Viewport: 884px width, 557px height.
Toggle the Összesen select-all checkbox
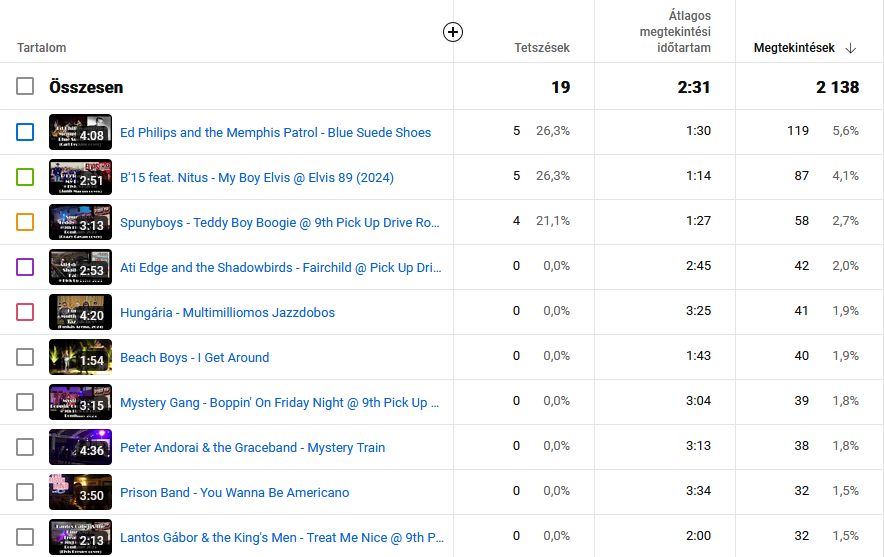pos(25,87)
